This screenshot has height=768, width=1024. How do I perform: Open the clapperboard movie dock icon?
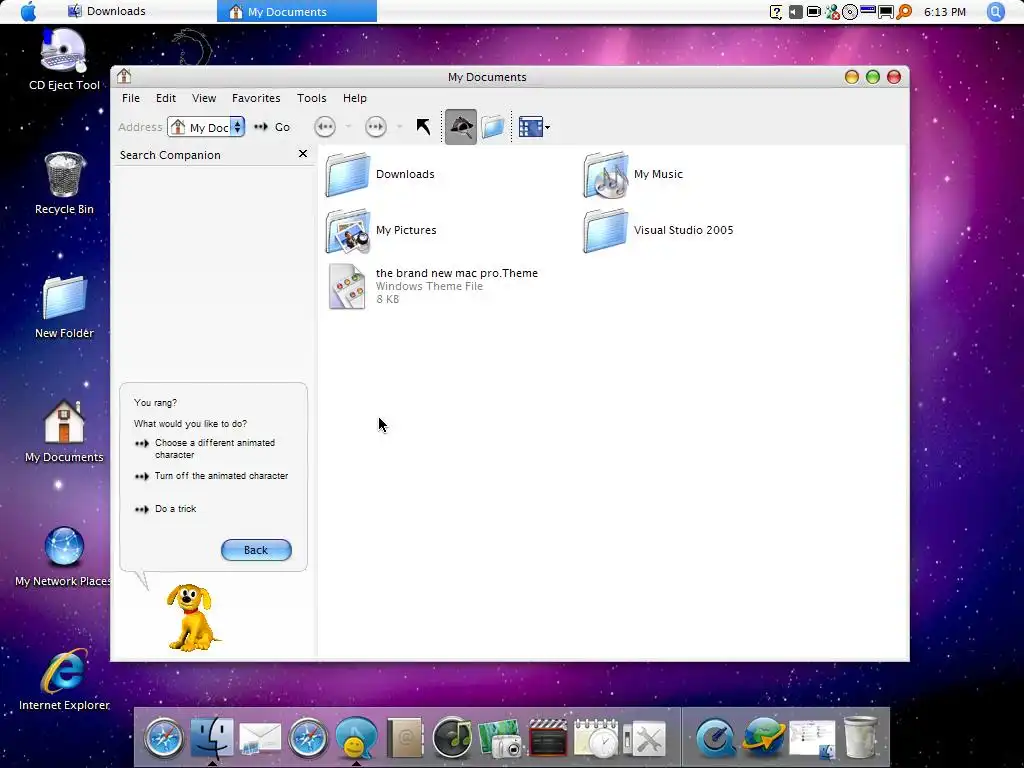548,738
